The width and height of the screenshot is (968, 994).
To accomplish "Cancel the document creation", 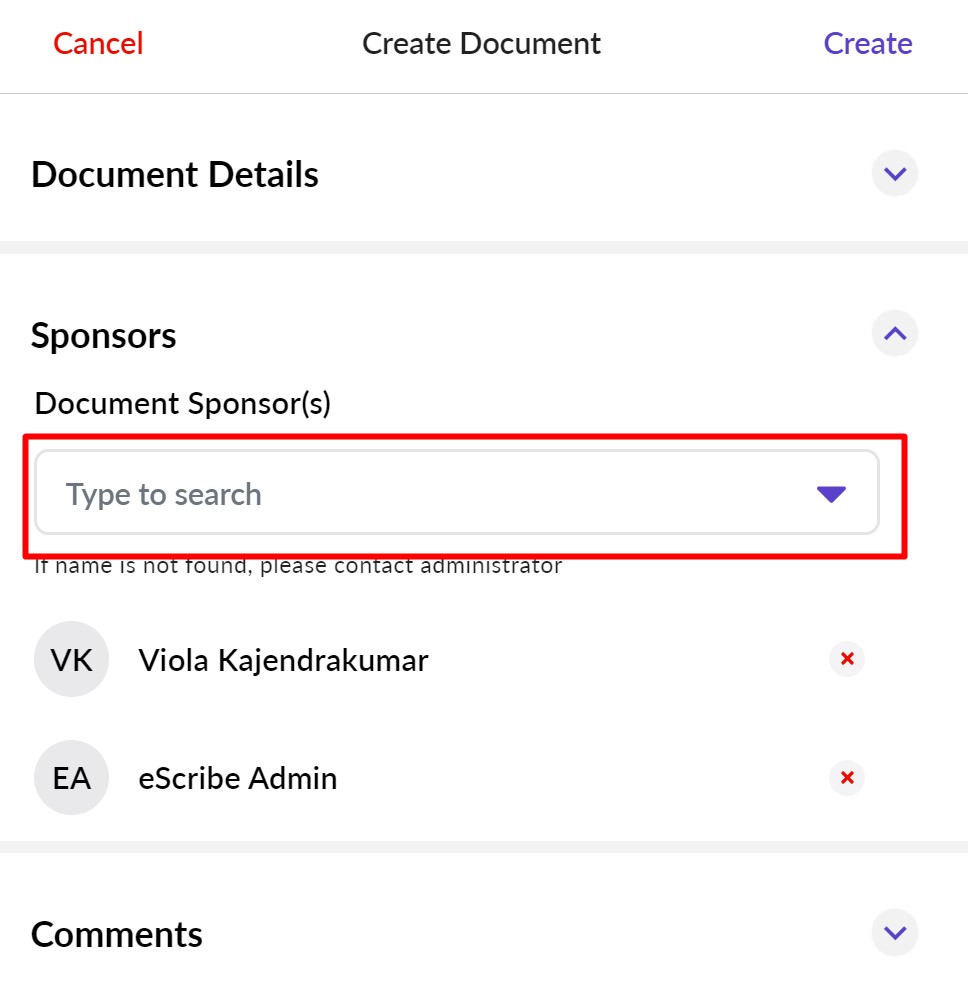I will point(97,43).
